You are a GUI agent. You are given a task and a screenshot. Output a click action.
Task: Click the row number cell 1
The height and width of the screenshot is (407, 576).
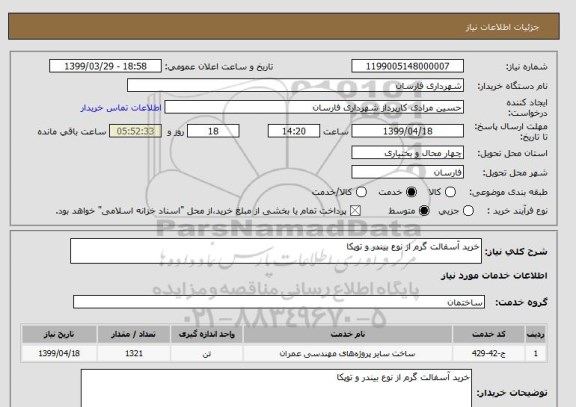(x=536, y=354)
